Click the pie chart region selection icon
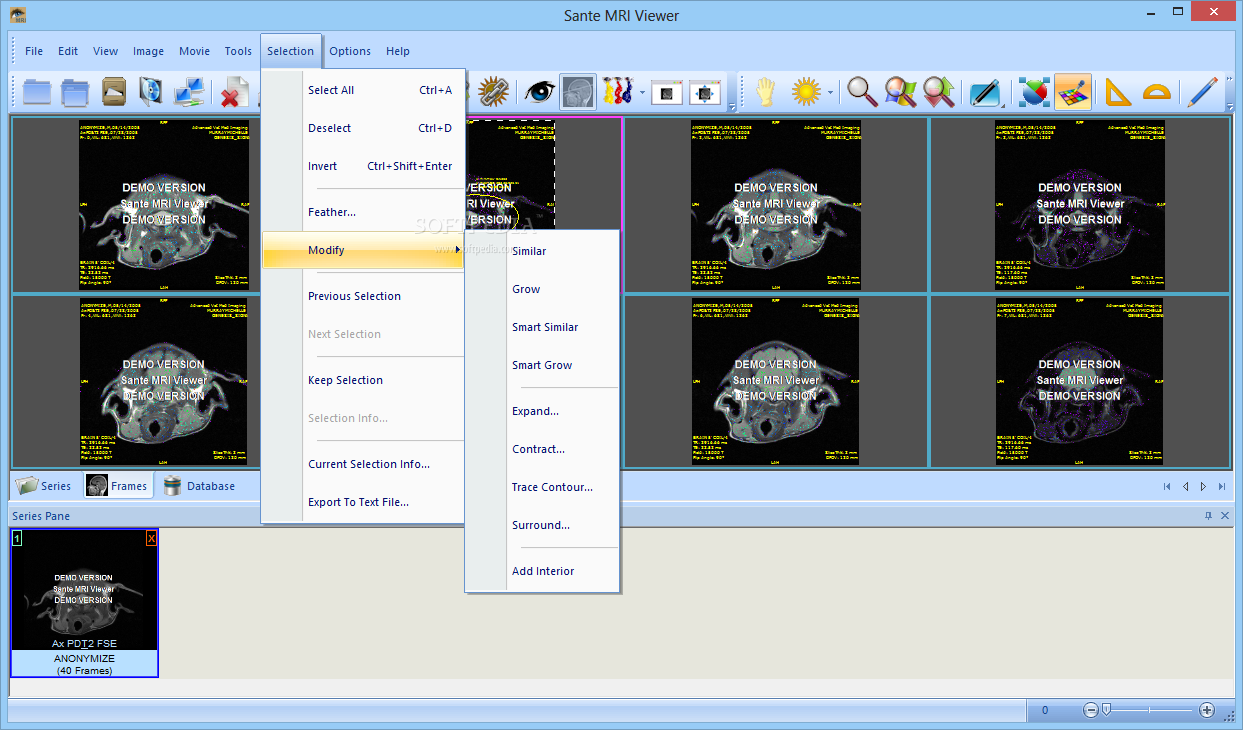 (1035, 92)
